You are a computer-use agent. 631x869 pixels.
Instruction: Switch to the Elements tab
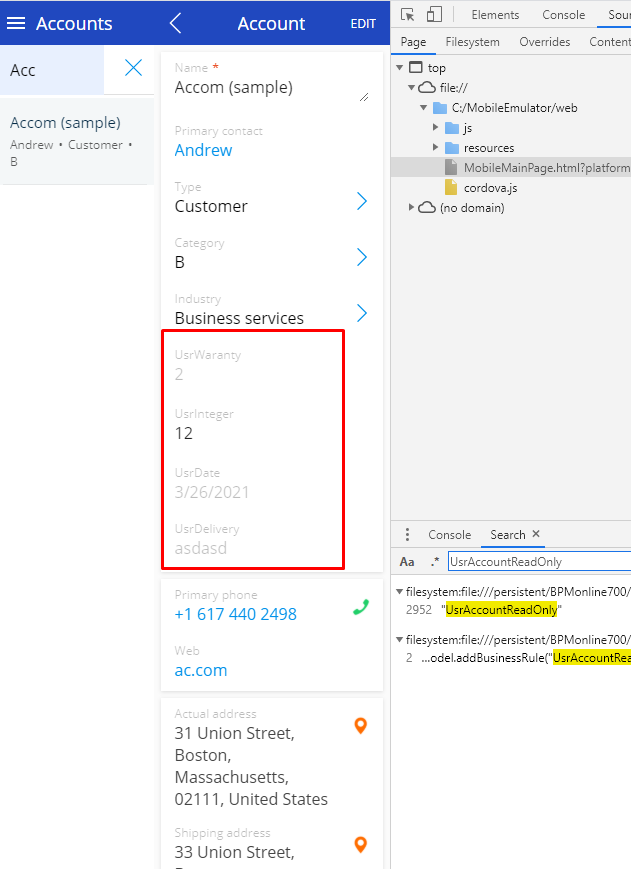point(495,15)
